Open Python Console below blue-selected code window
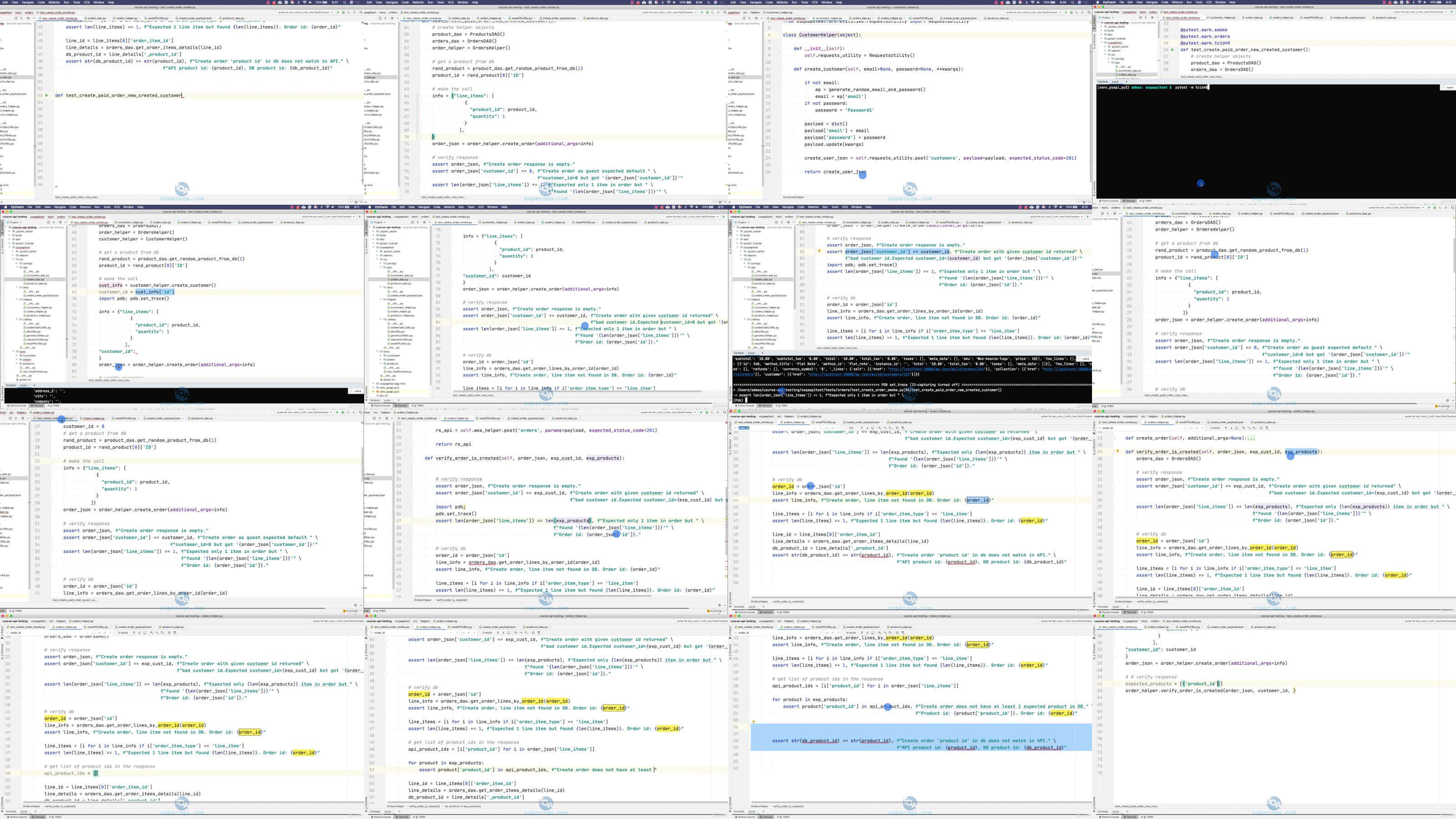 pos(746,817)
